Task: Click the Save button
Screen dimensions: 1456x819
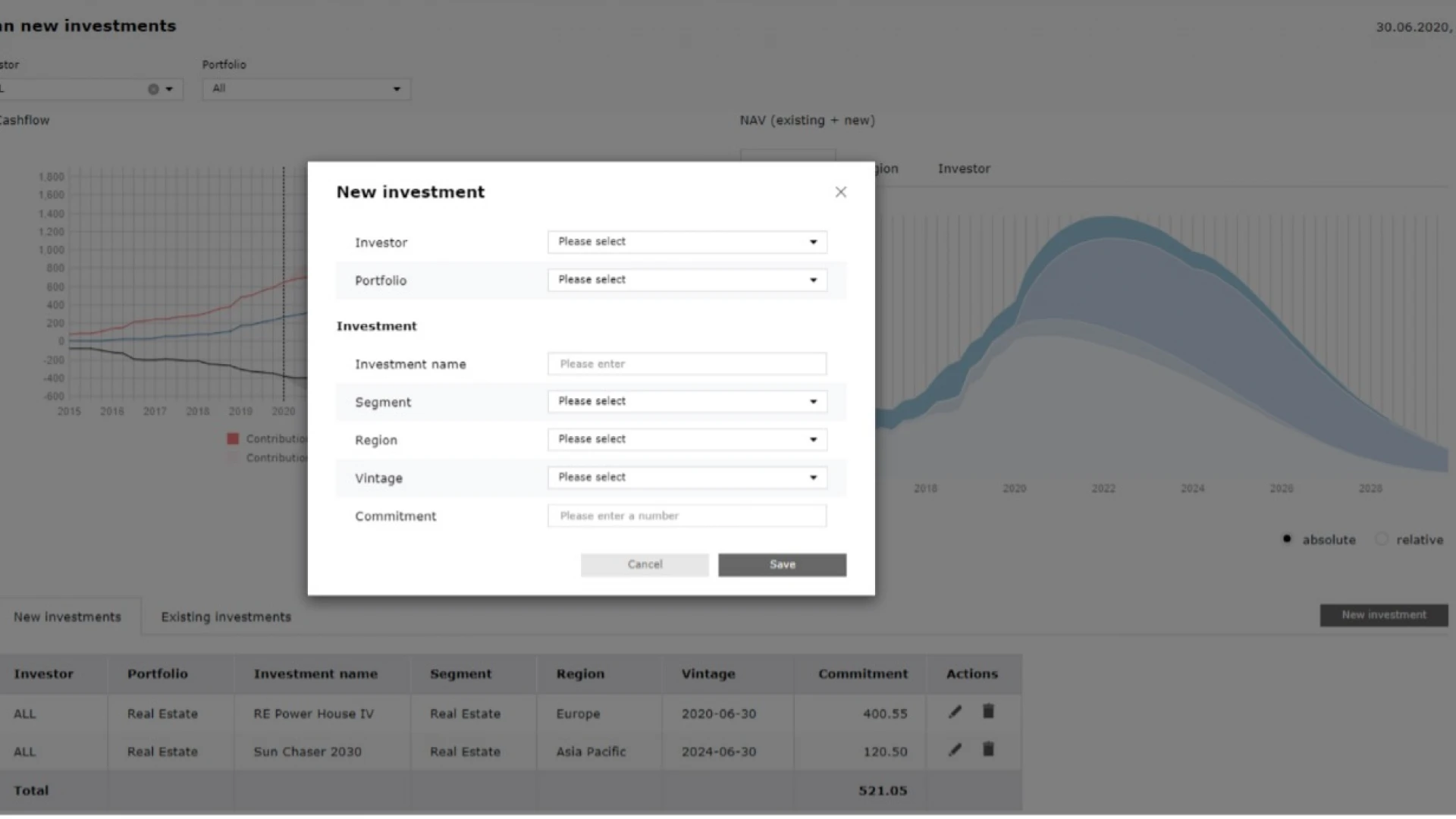Action: pos(782,564)
